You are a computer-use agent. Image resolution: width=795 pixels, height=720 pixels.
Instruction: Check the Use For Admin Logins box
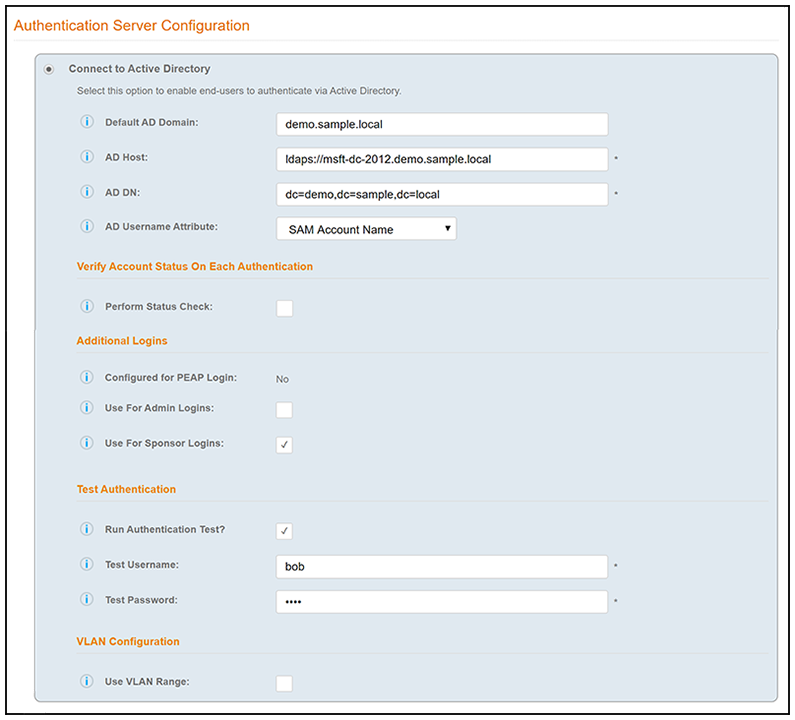tap(284, 410)
